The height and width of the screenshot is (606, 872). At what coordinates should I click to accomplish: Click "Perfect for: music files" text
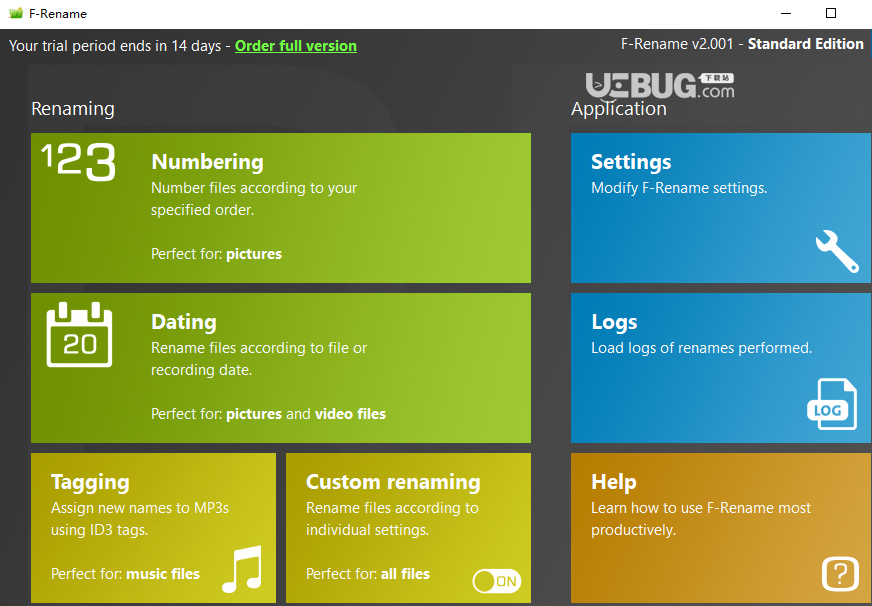(x=125, y=574)
